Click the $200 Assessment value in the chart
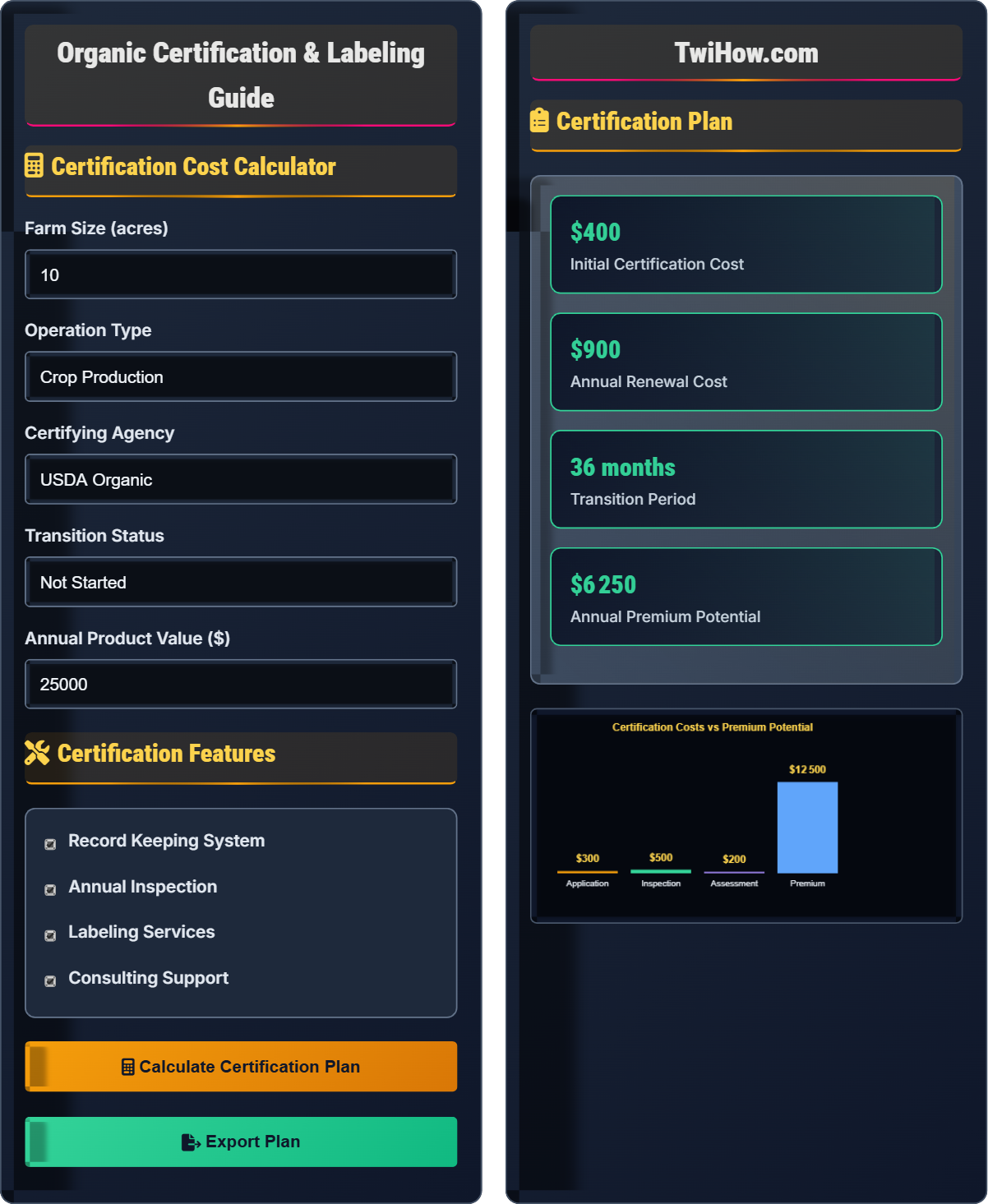The width and height of the screenshot is (988, 1204). [x=734, y=859]
